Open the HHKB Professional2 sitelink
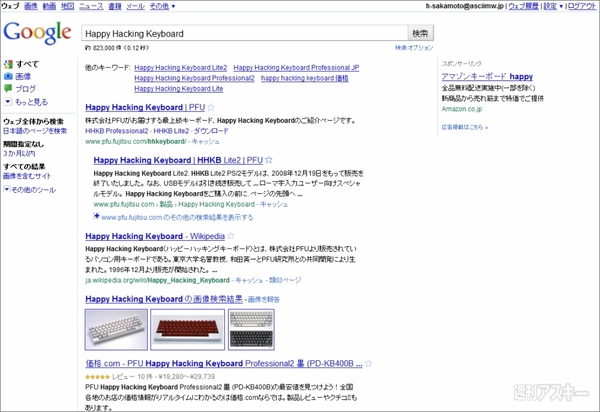 (x=117, y=131)
